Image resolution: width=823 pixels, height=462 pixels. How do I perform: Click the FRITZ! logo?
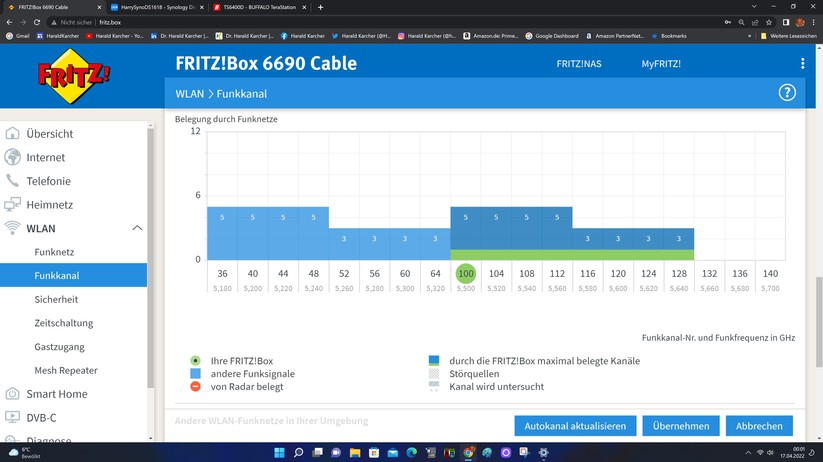pos(73,76)
